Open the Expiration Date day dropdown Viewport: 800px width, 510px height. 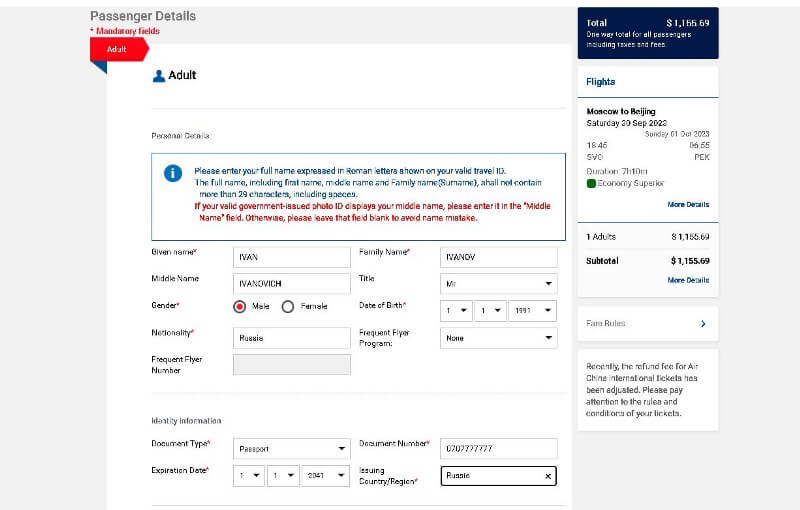tap(249, 476)
